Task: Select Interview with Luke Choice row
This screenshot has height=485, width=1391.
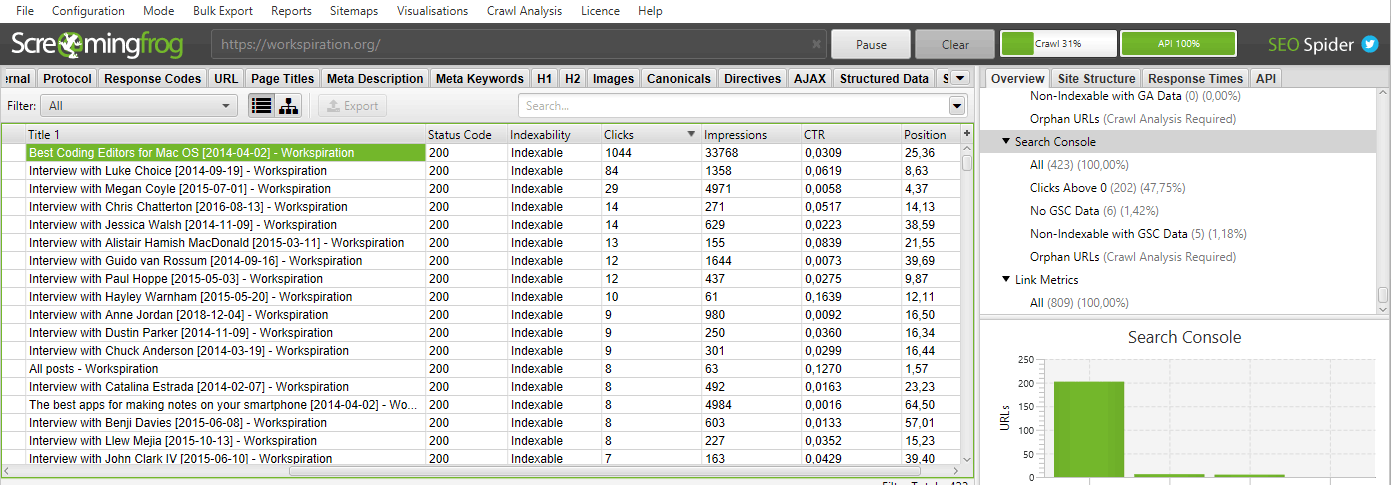Action: pyautogui.click(x=480, y=170)
